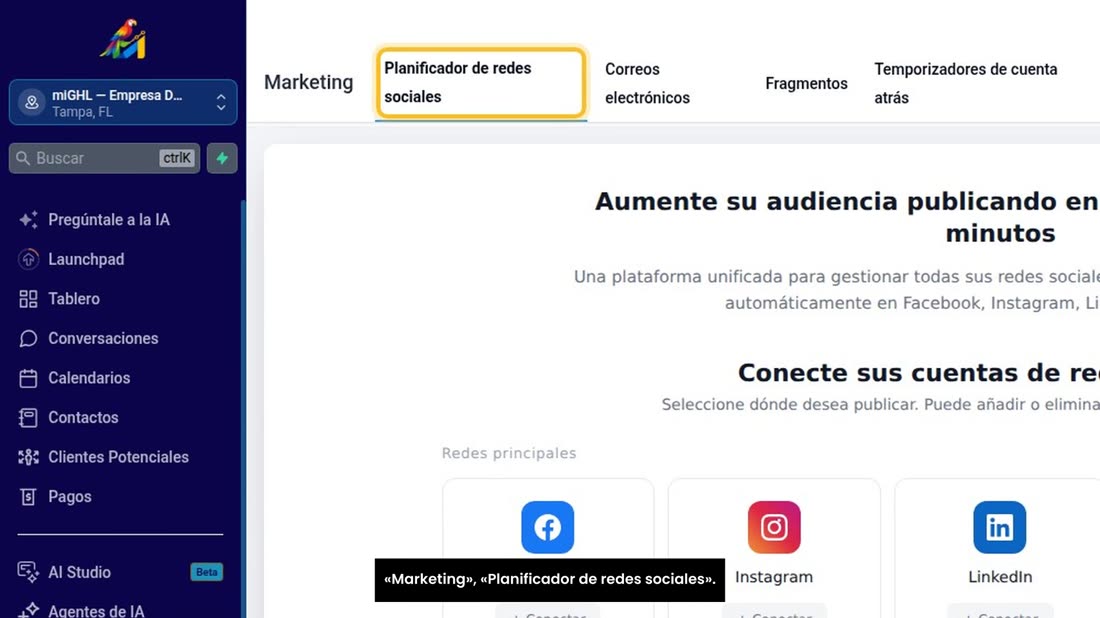This screenshot has height=618, width=1100.
Task: Expand account switcher chevron arrows
Action: tap(221, 102)
